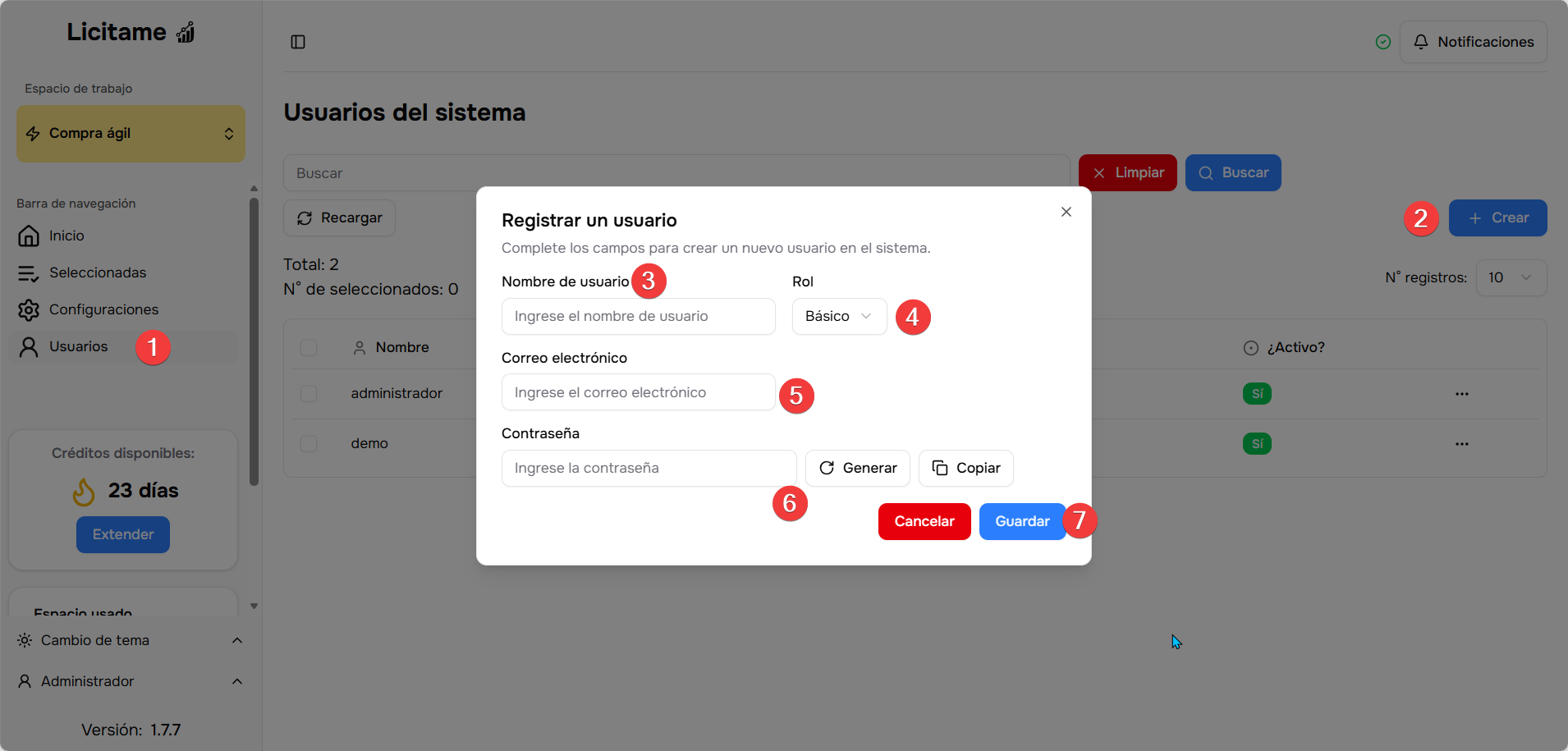
Task: Click the green status check icon
Action: pos(1382,42)
